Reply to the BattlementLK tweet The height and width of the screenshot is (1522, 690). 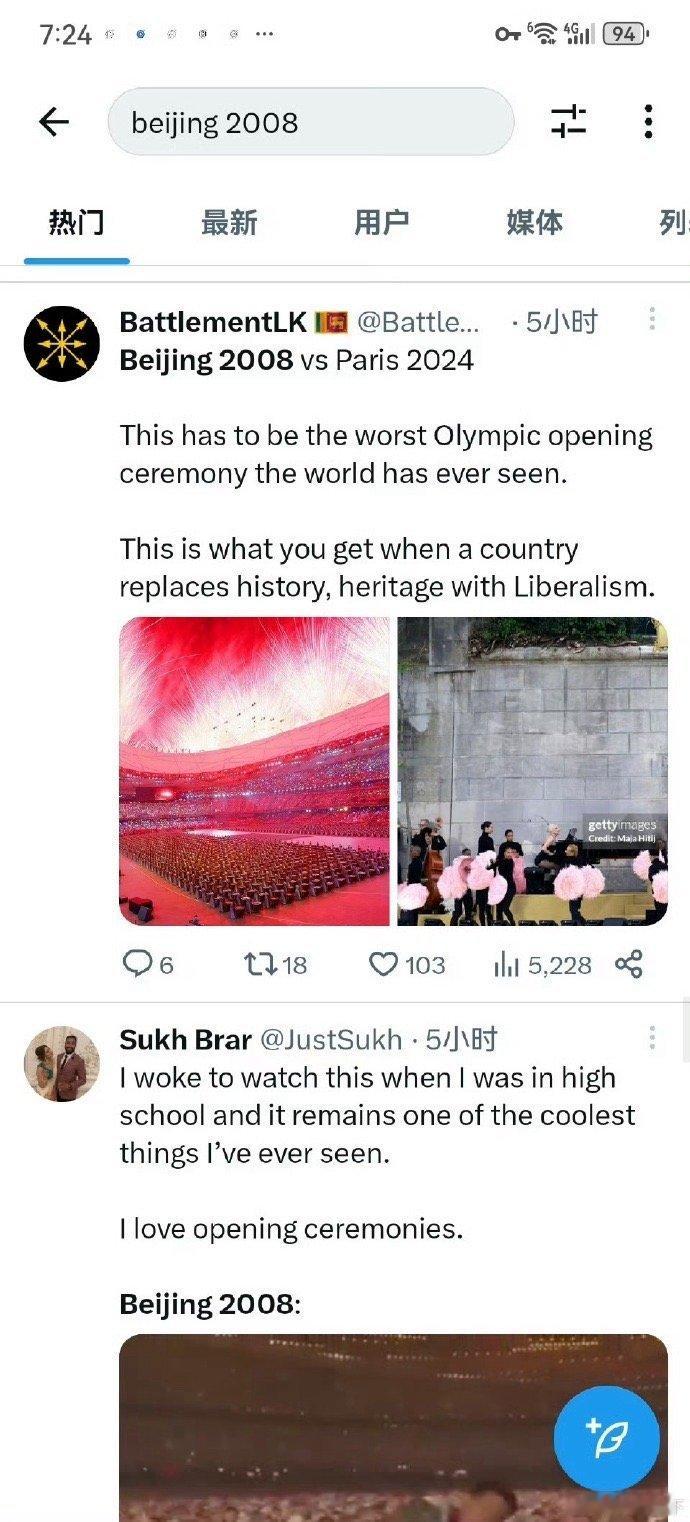[x=148, y=964]
